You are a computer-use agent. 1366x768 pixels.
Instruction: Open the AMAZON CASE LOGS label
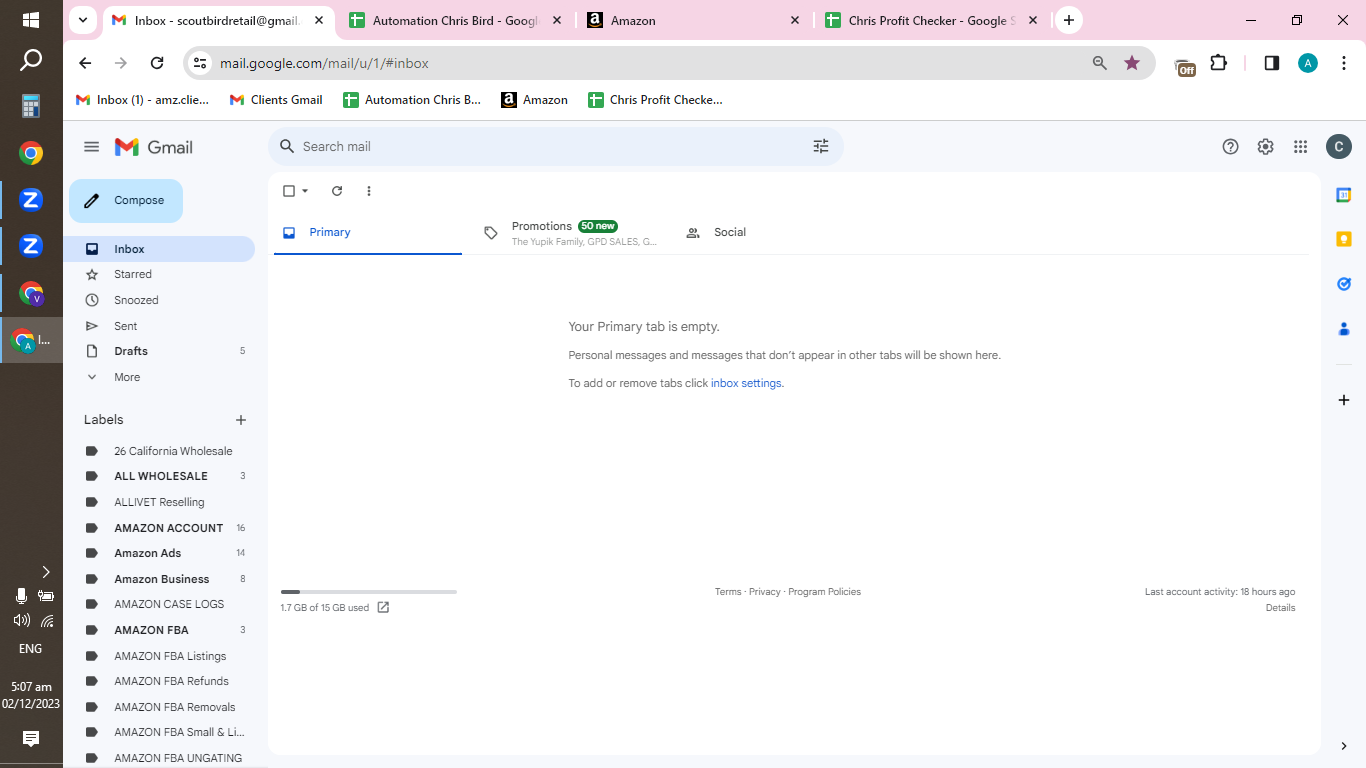pyautogui.click(x=161, y=604)
